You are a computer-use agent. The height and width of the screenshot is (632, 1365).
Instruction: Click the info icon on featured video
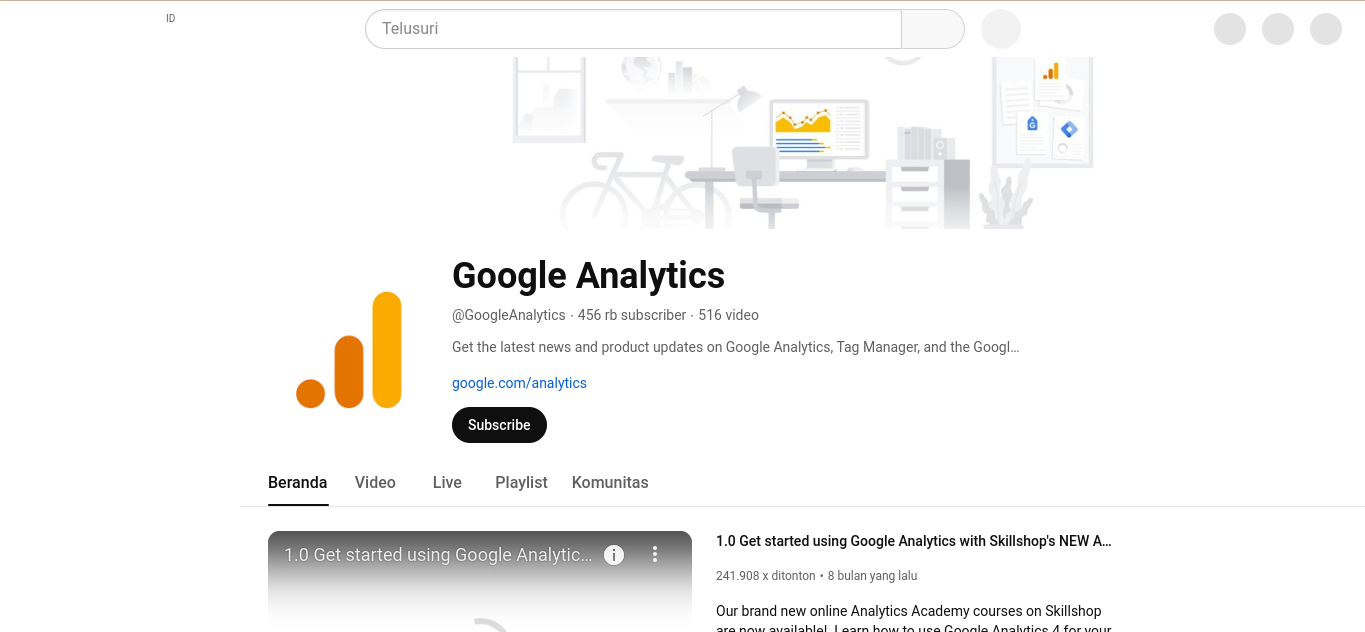tap(614, 555)
